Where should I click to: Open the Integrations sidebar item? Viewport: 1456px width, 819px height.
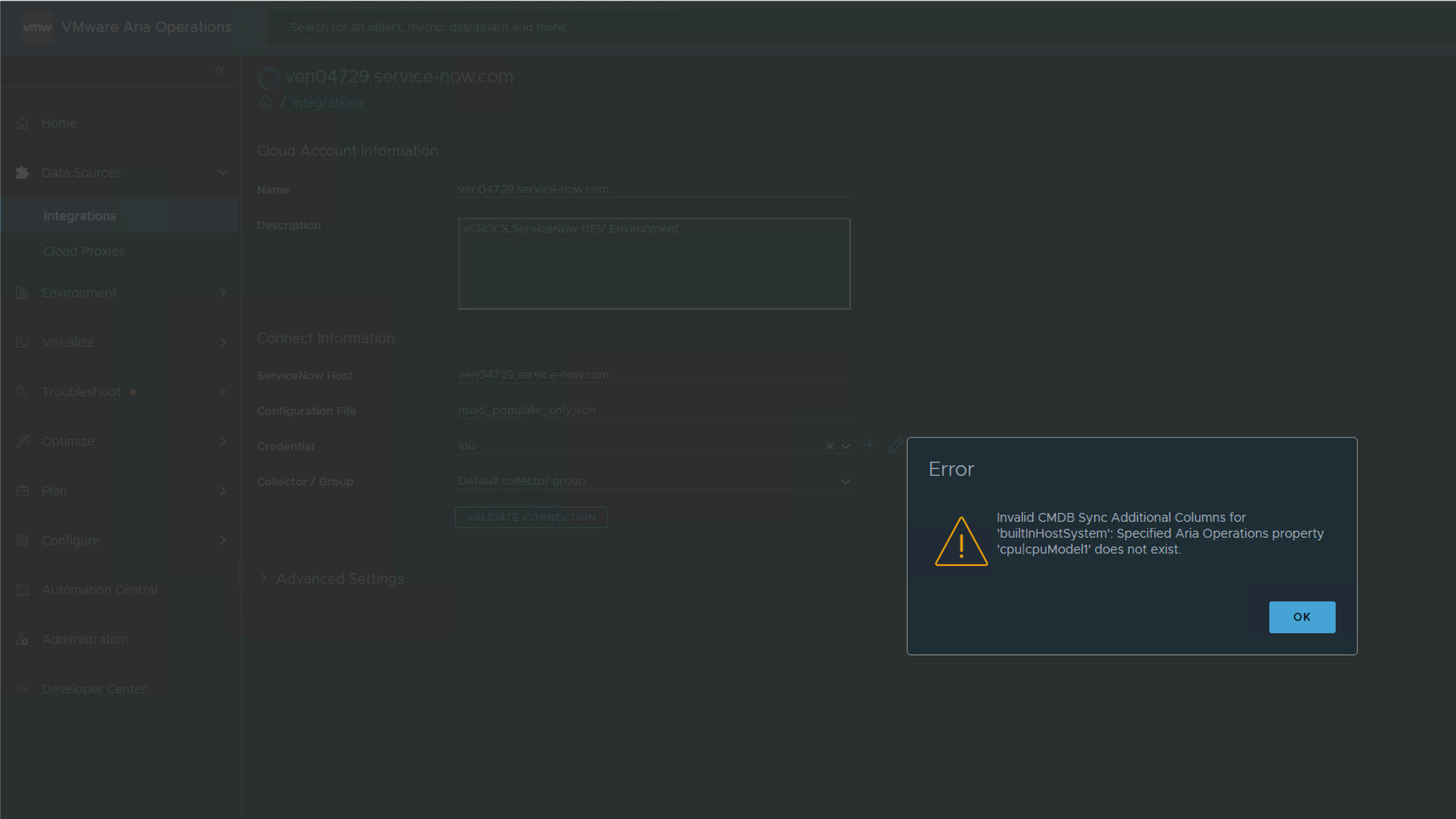point(80,216)
